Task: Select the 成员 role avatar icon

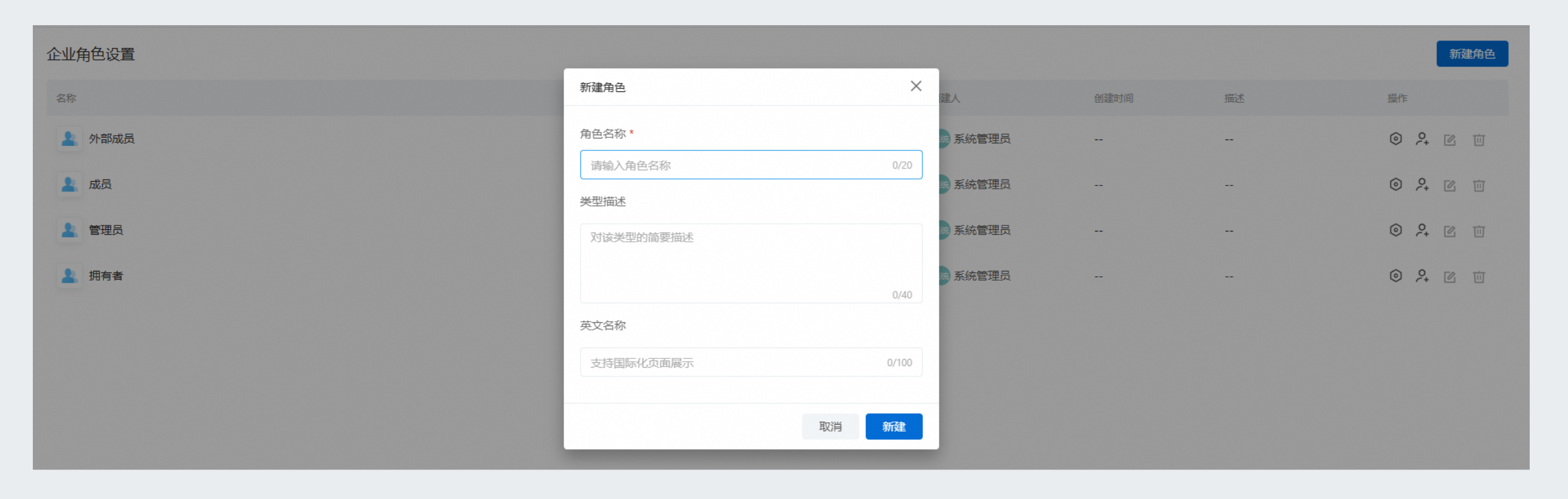Action: click(x=69, y=184)
